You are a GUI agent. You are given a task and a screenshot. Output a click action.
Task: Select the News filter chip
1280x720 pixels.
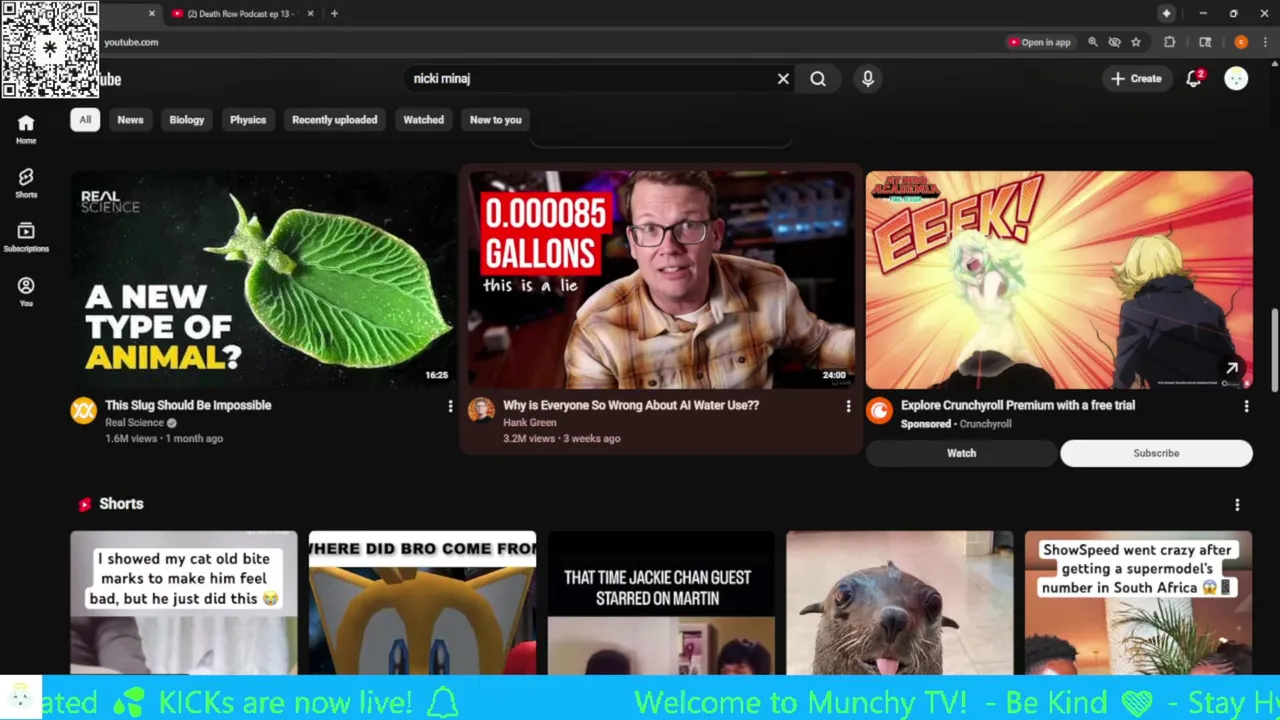(130, 120)
